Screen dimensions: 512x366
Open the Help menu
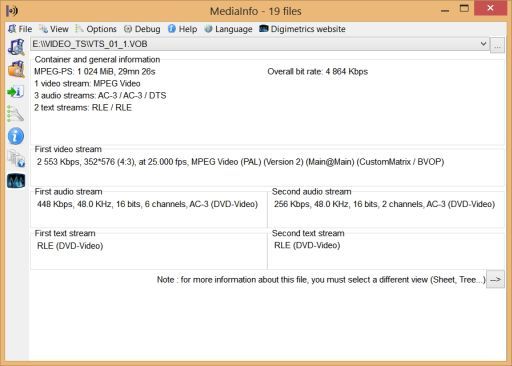pos(182,29)
